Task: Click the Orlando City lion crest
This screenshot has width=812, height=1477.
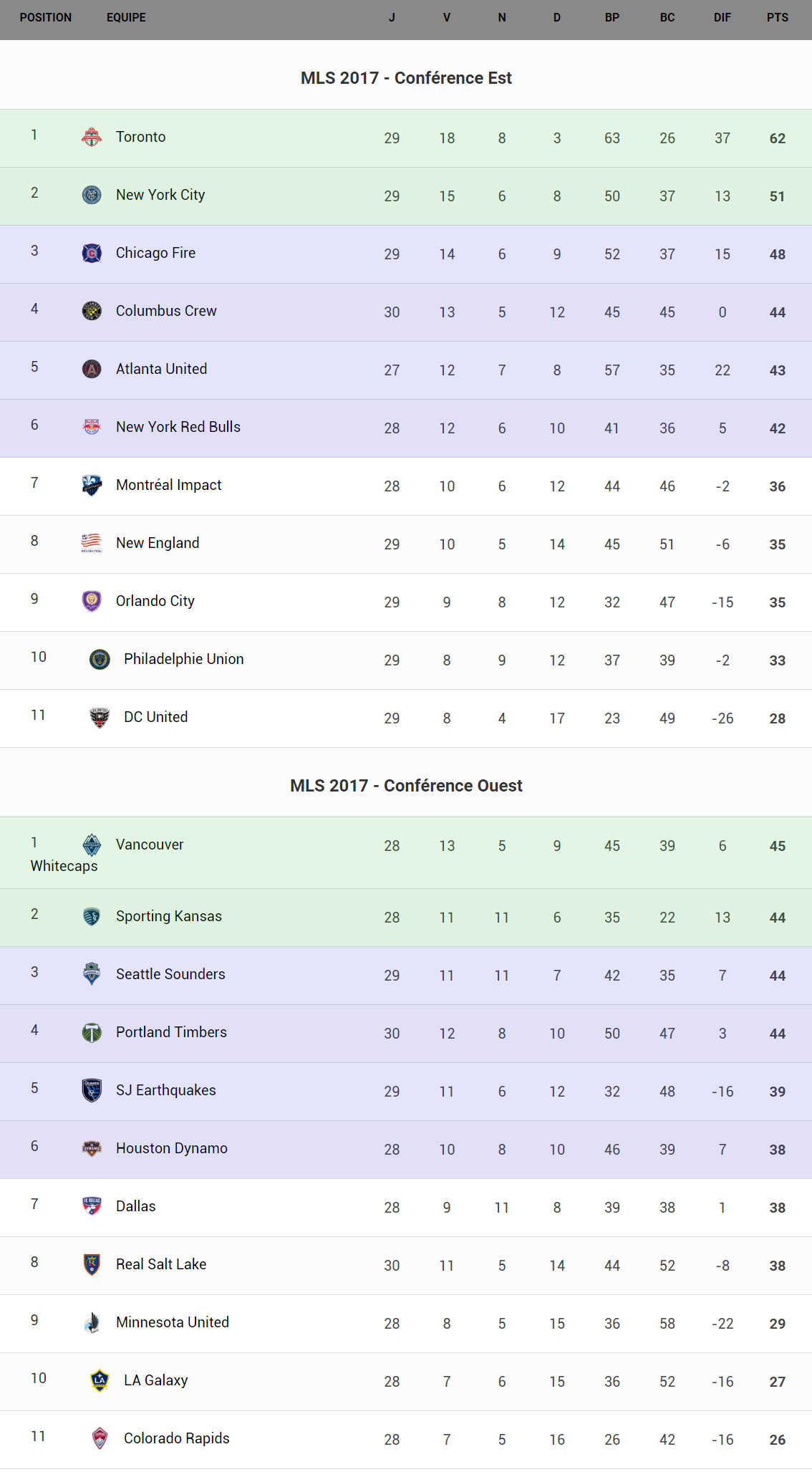Action: [x=92, y=601]
